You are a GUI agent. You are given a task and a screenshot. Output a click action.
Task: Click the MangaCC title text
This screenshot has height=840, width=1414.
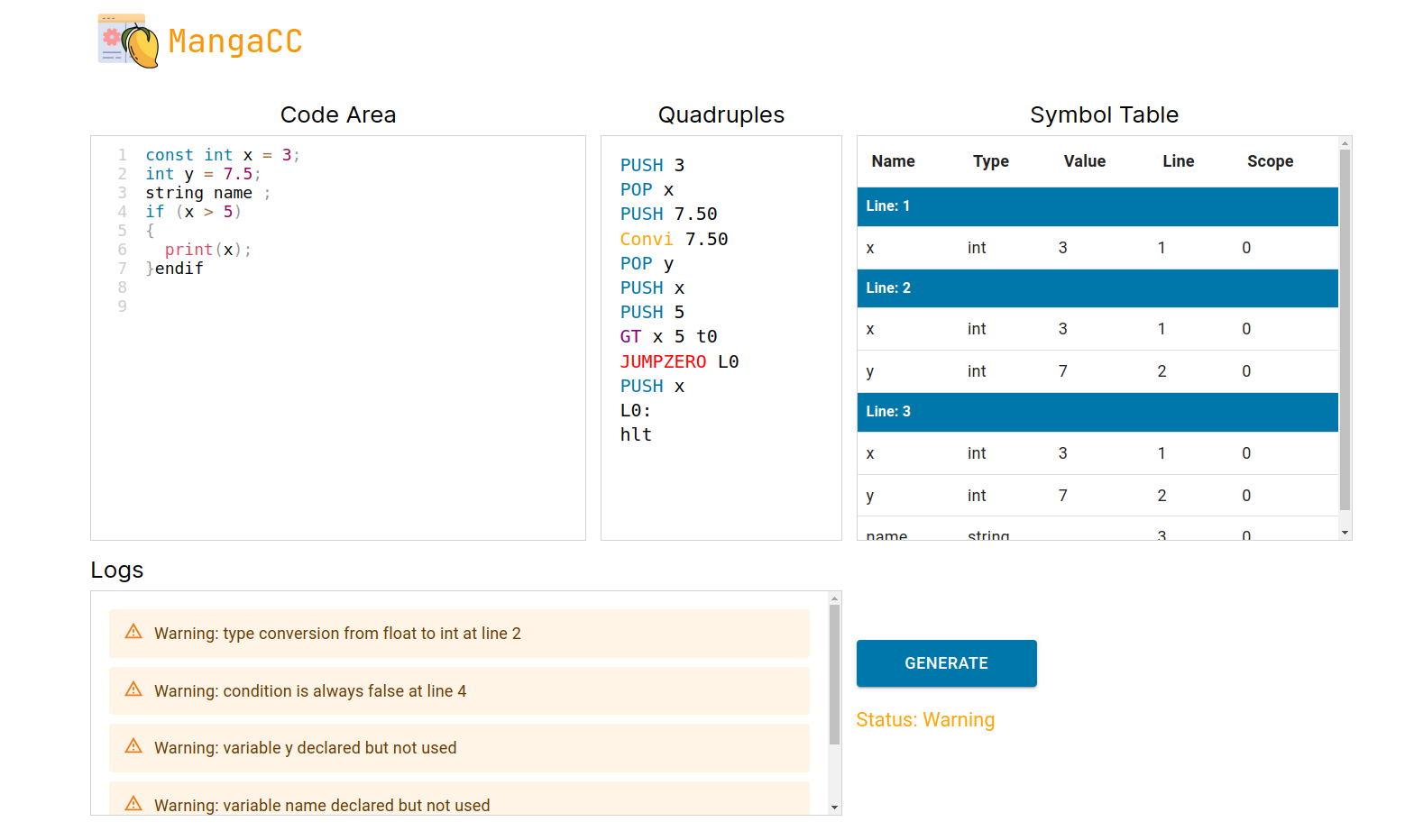point(235,41)
